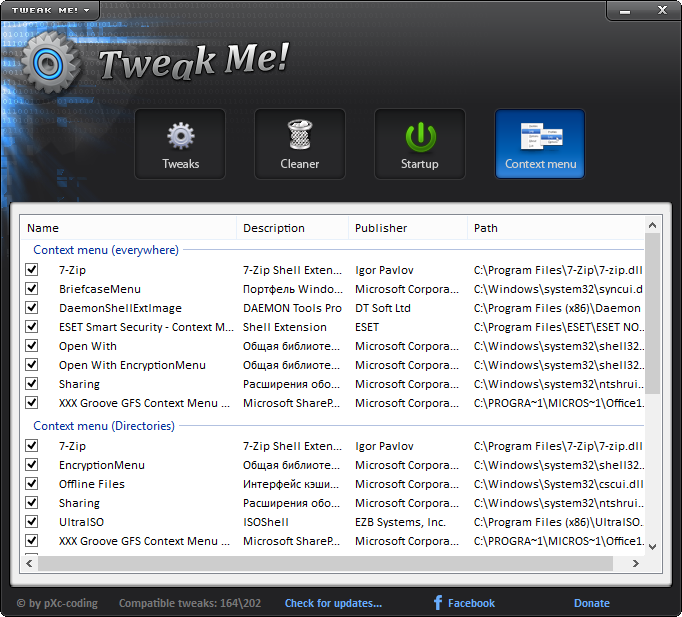Click Compatible tweaks: 164\202 status text
Viewport: 682px width, 617px height.
pos(190,603)
